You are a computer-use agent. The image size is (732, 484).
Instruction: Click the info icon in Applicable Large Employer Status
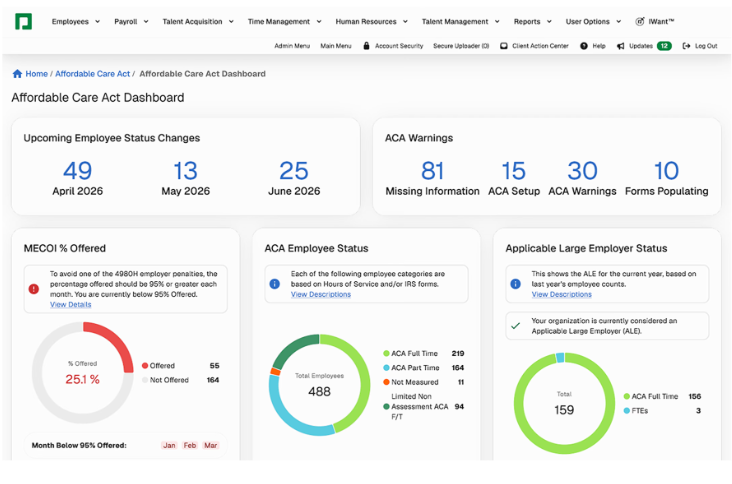[515, 284]
